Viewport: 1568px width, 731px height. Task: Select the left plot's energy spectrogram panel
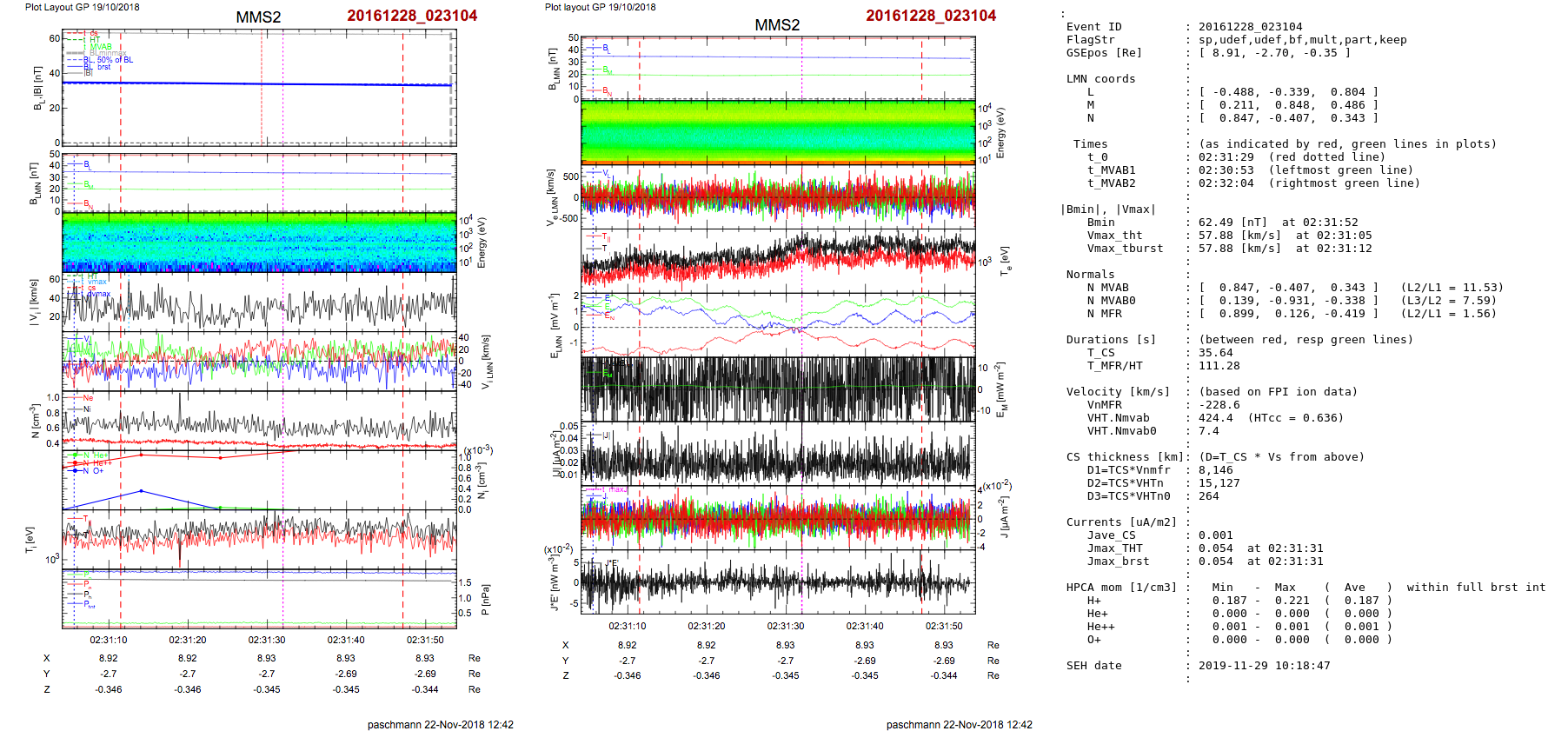pyautogui.click(x=259, y=243)
